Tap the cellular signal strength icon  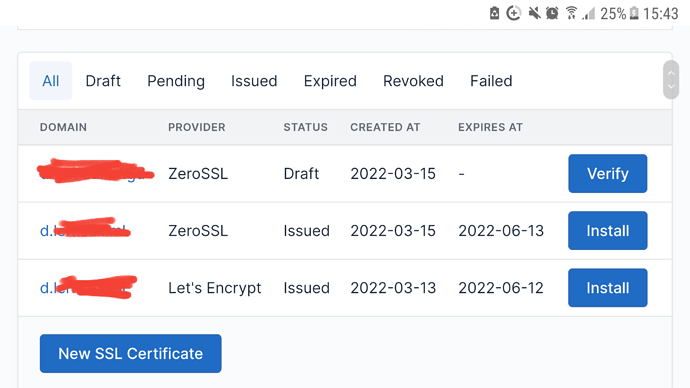click(588, 14)
